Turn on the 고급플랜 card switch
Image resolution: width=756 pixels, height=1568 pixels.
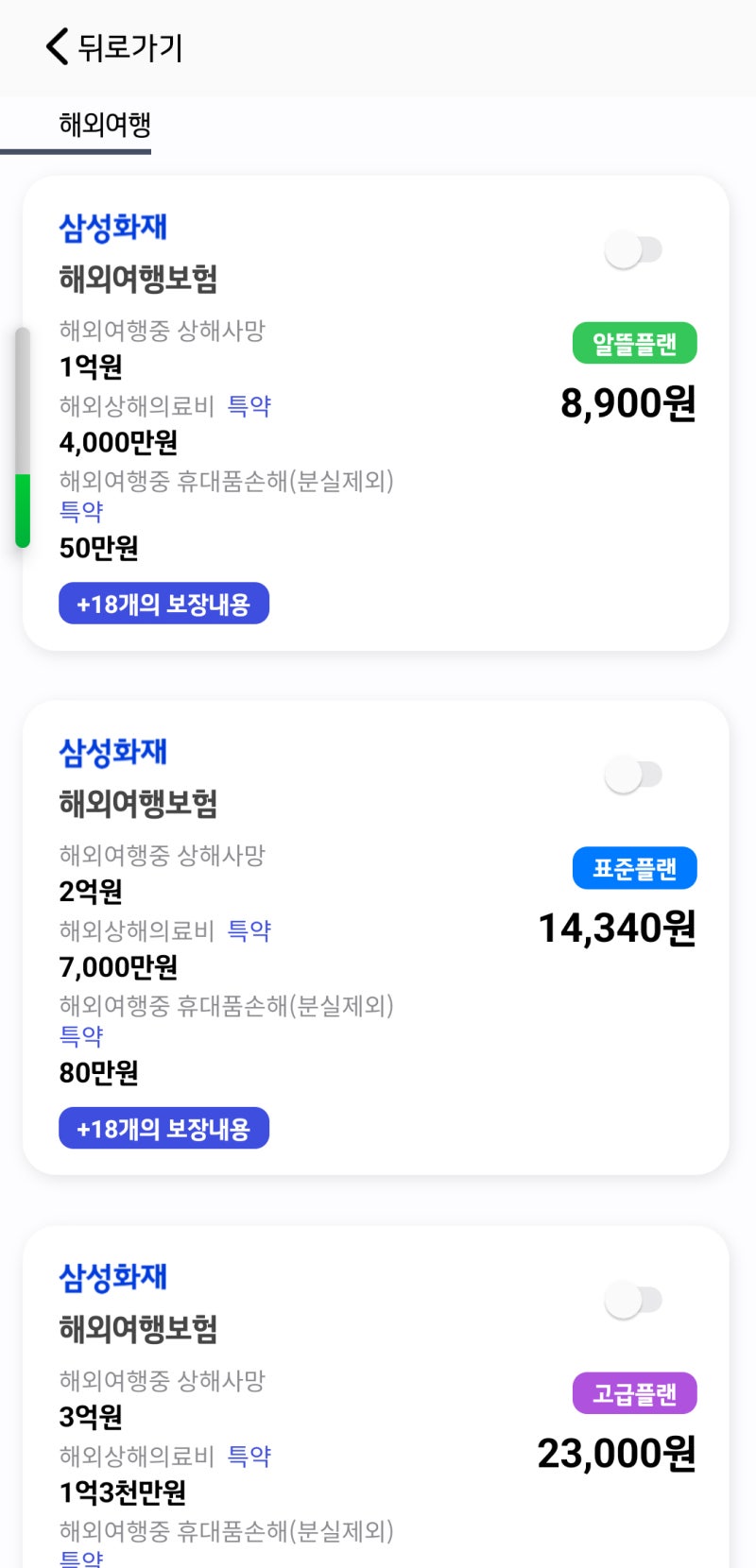tap(633, 1300)
